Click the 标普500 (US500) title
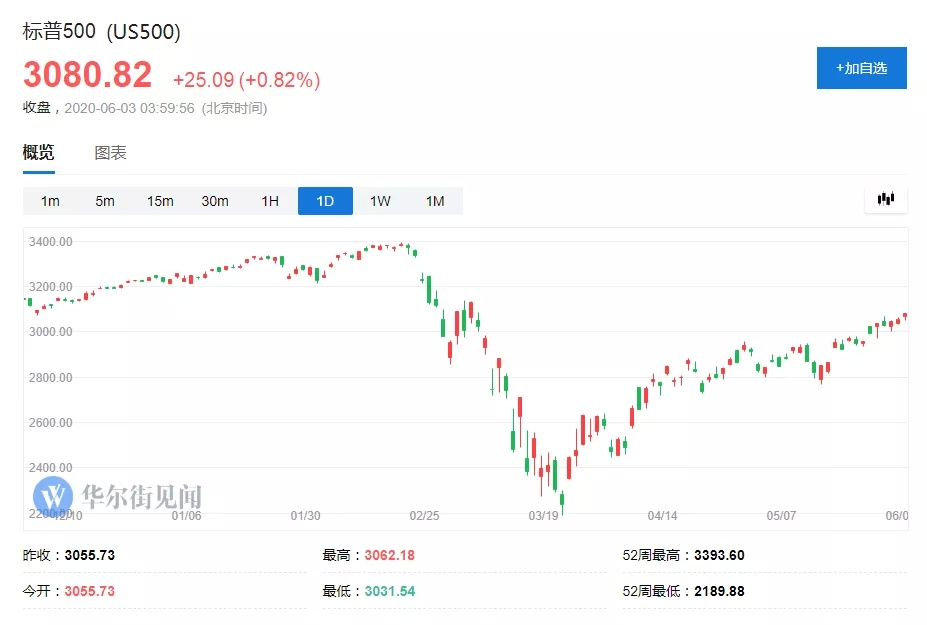The height and width of the screenshot is (625, 927). pyautogui.click(x=102, y=31)
